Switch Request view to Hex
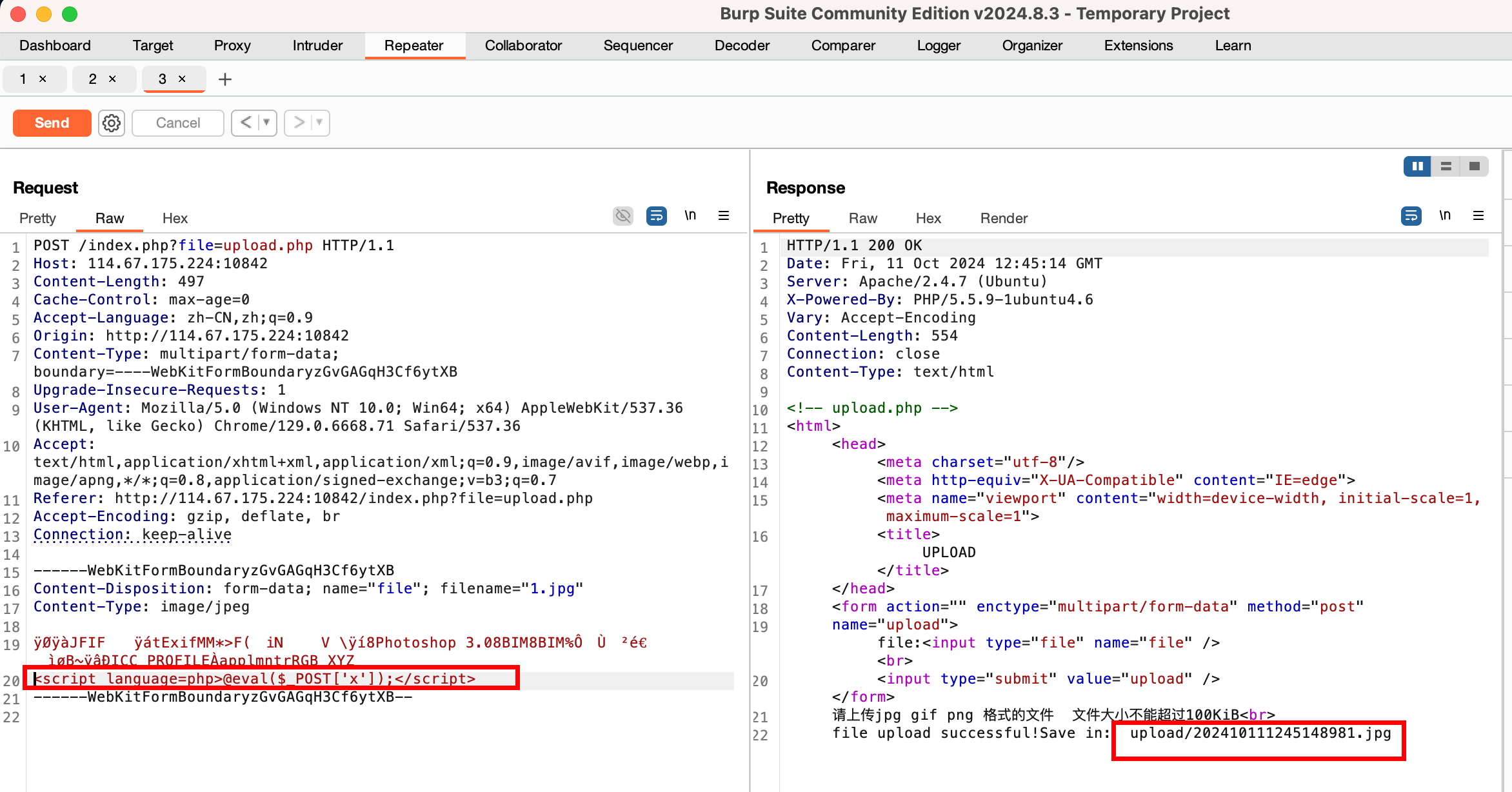The height and width of the screenshot is (792, 1512). click(x=175, y=218)
